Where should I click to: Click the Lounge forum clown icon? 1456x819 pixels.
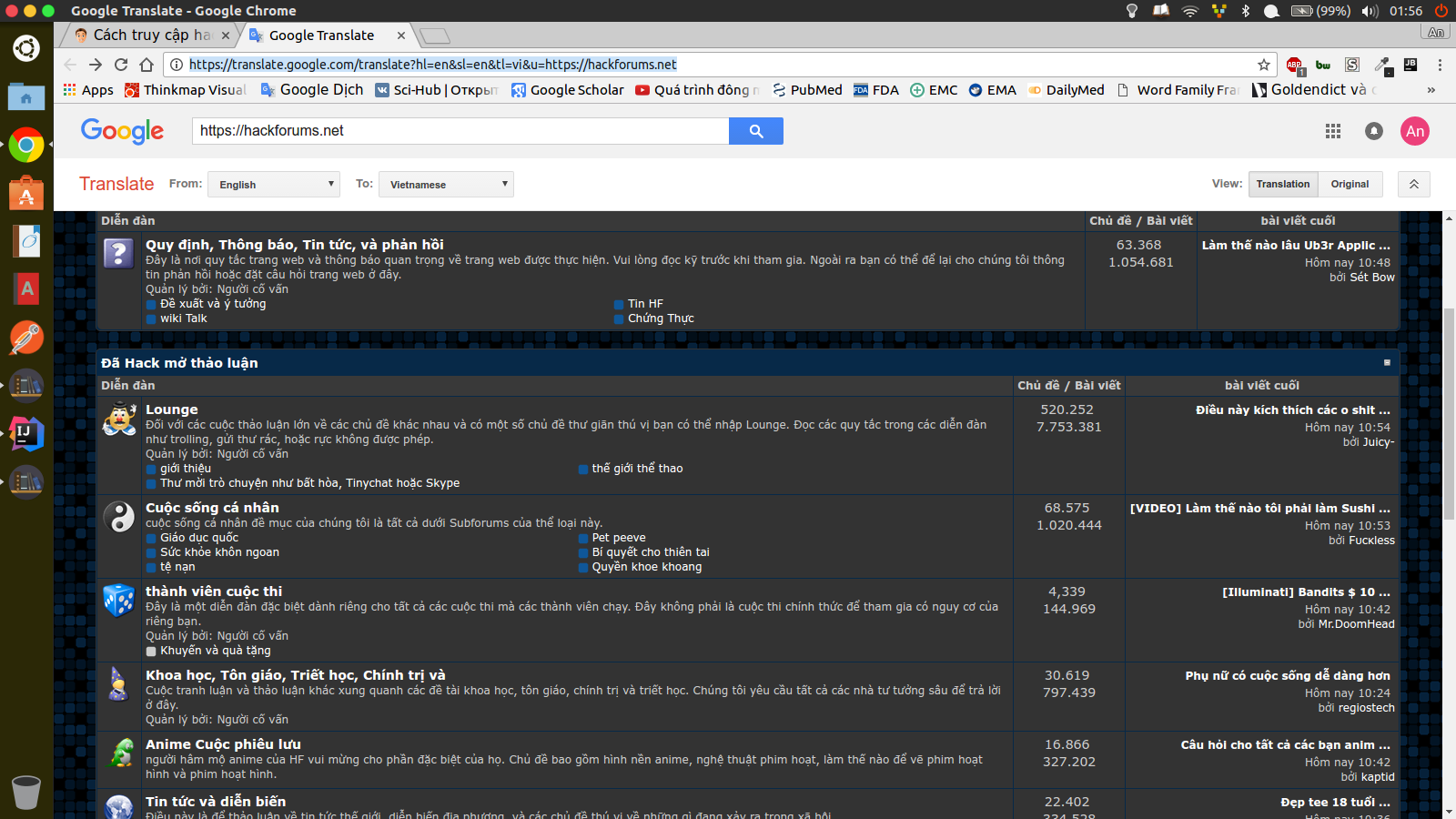coord(119,420)
